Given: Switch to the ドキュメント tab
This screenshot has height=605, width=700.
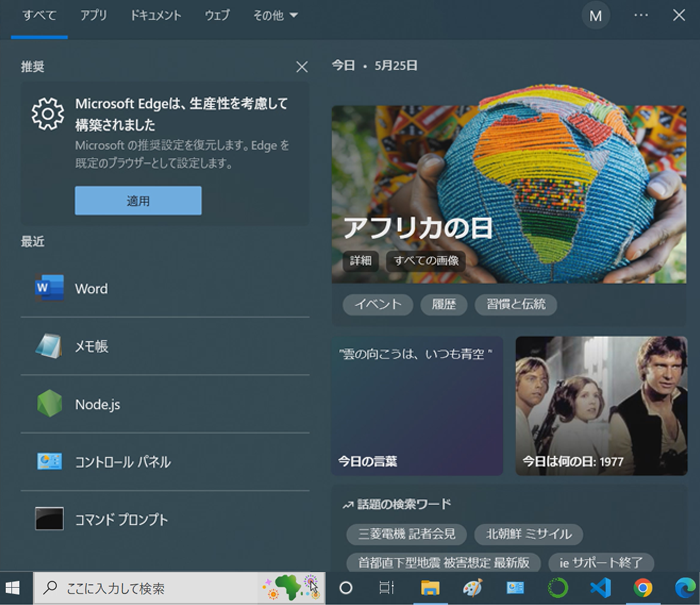Looking at the screenshot, I should point(155,16).
